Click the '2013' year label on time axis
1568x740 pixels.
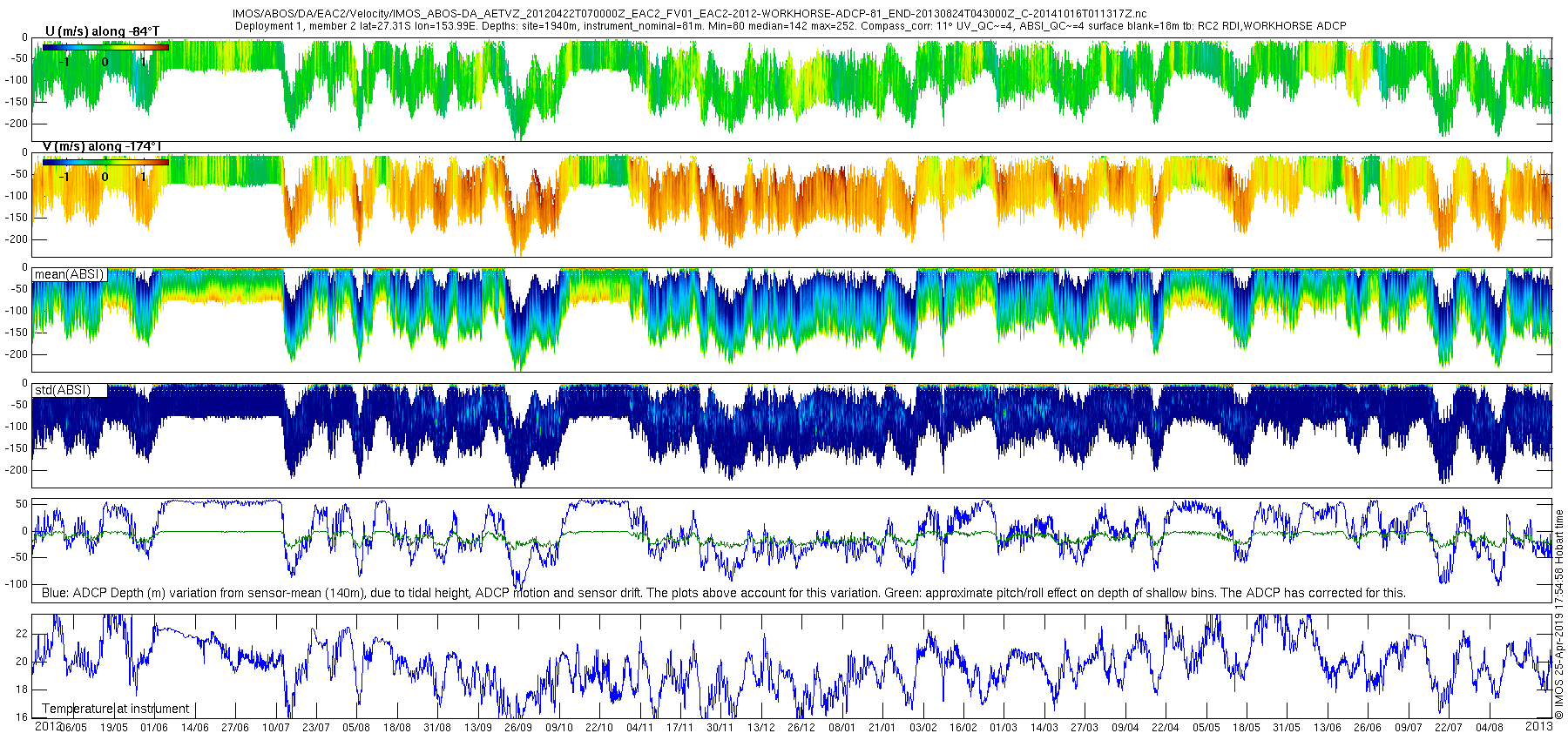(x=1539, y=725)
